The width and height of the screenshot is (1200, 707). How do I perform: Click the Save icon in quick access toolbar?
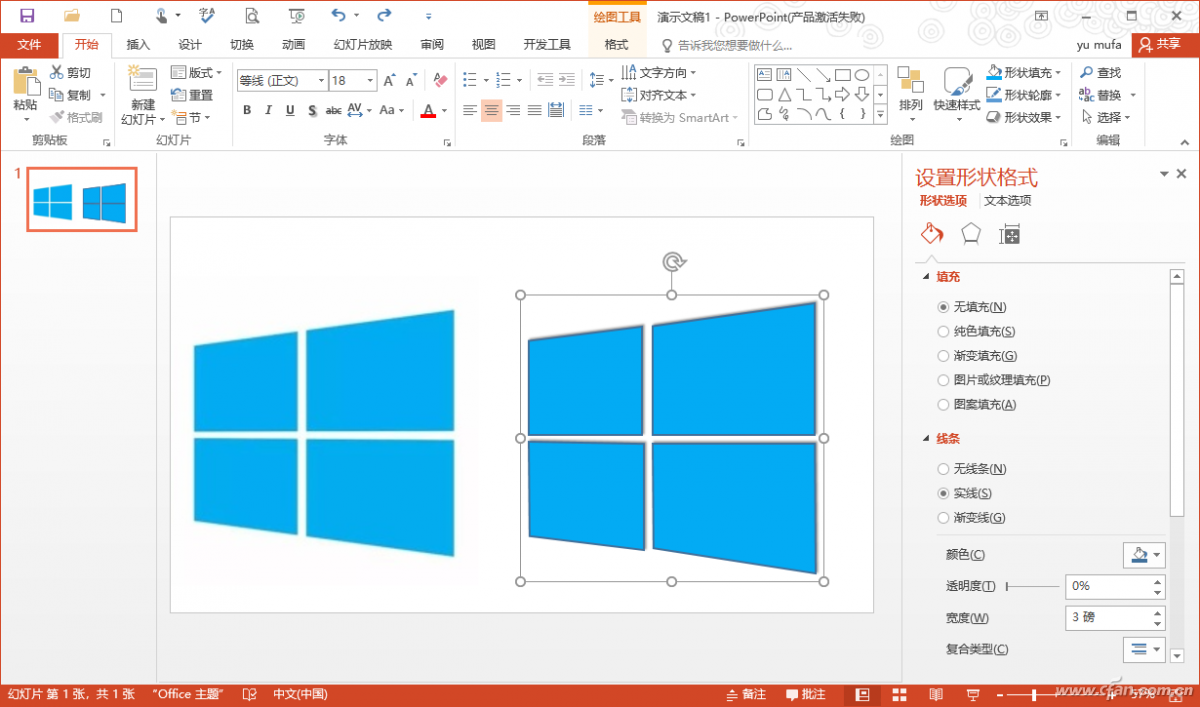[27, 16]
